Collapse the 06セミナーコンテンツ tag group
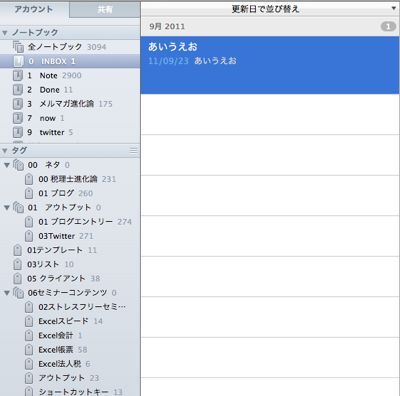Screen dimensions: 400x396 point(7,293)
